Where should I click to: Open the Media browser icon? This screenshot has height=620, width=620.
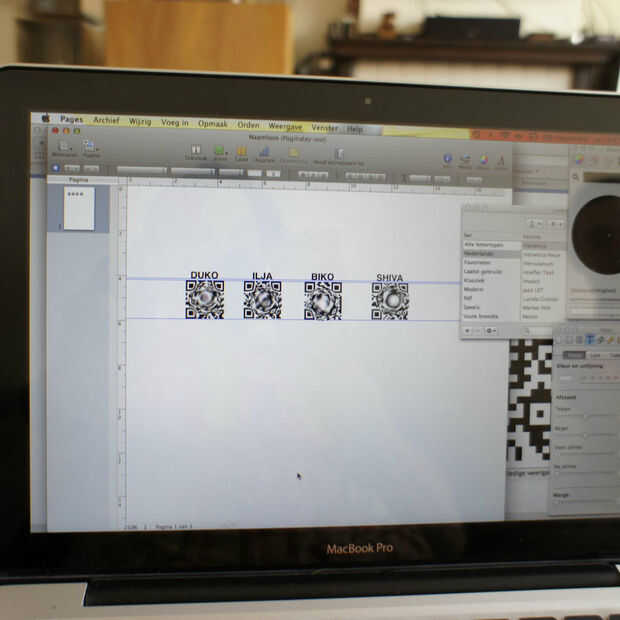coord(465,161)
